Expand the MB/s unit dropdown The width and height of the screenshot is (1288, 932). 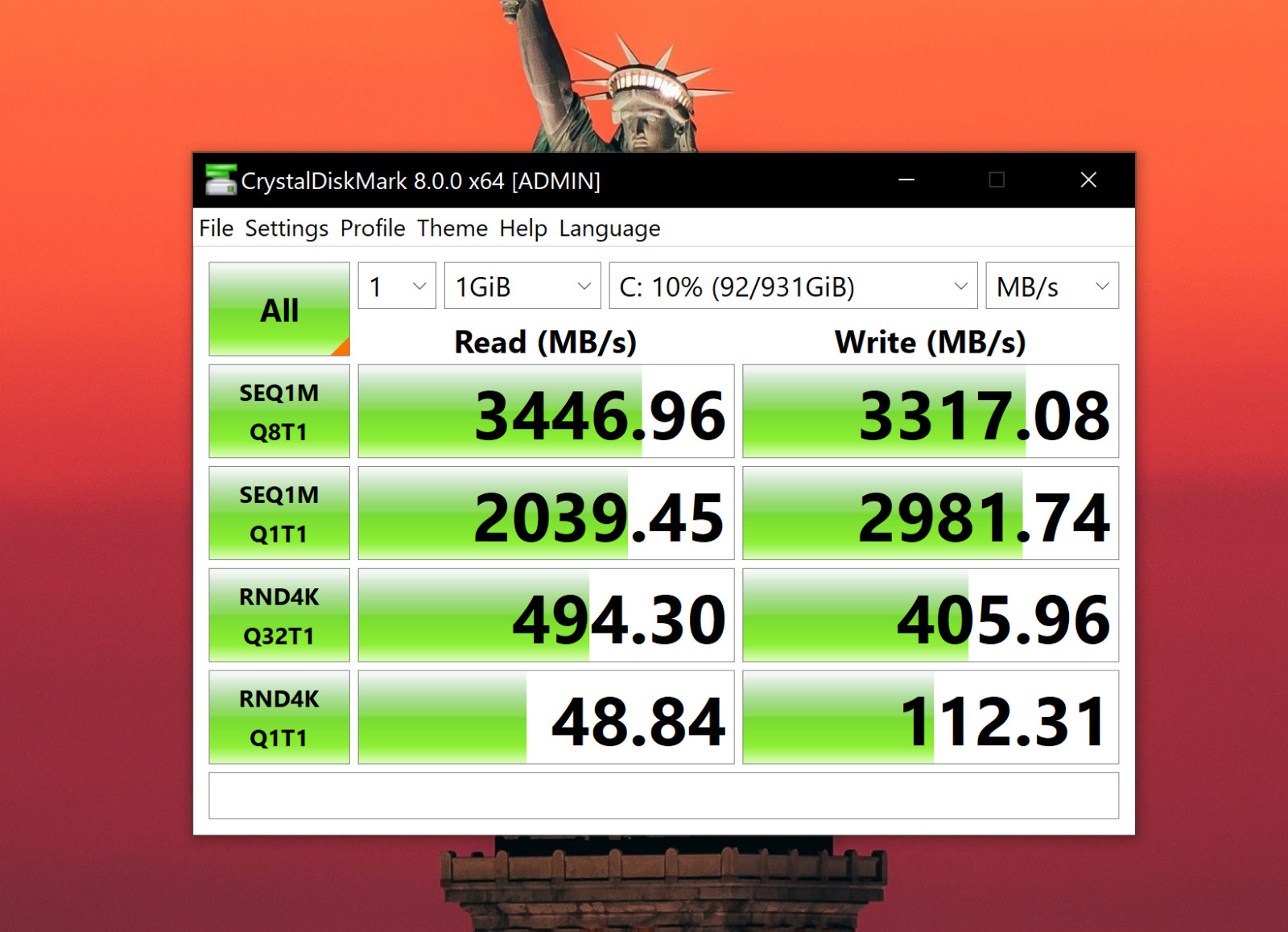pos(1052,286)
